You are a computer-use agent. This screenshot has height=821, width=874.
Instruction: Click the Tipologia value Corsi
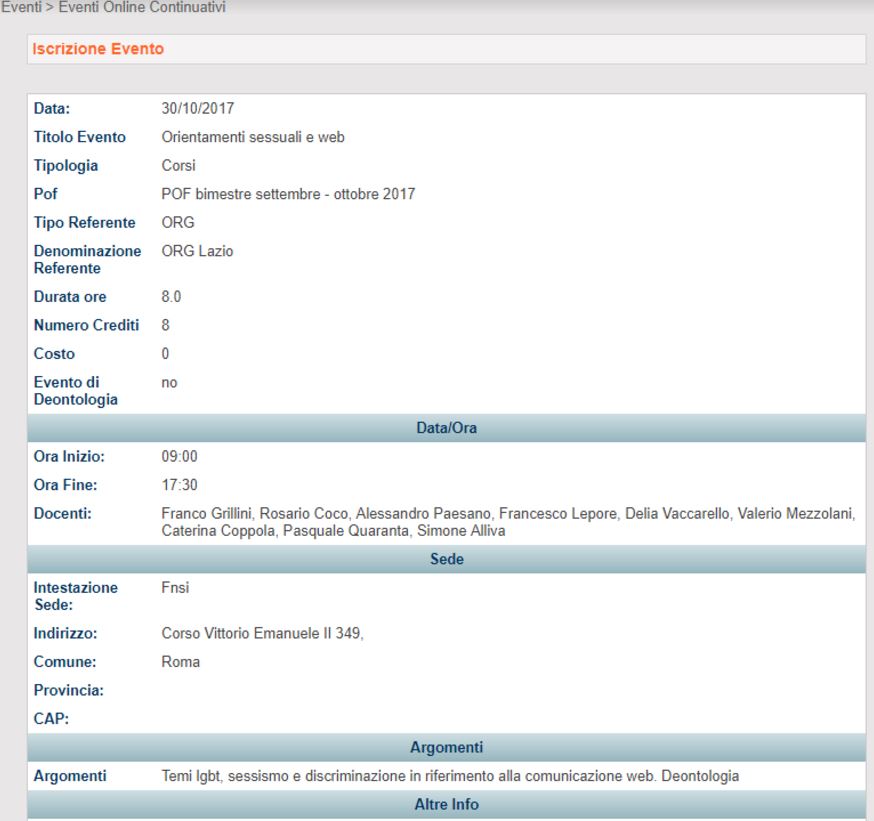(178, 166)
